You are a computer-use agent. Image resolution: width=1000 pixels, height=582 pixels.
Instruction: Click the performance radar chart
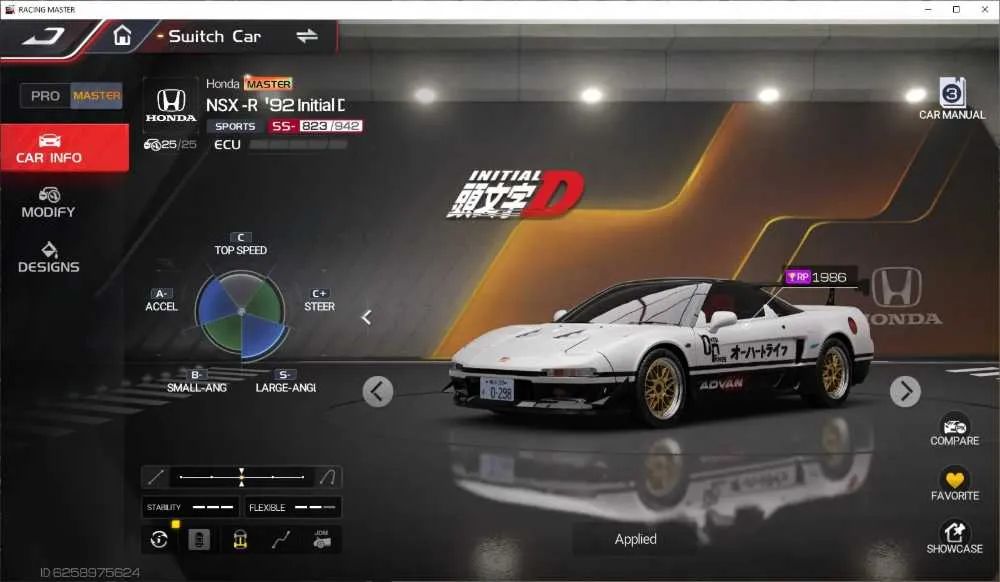point(241,312)
